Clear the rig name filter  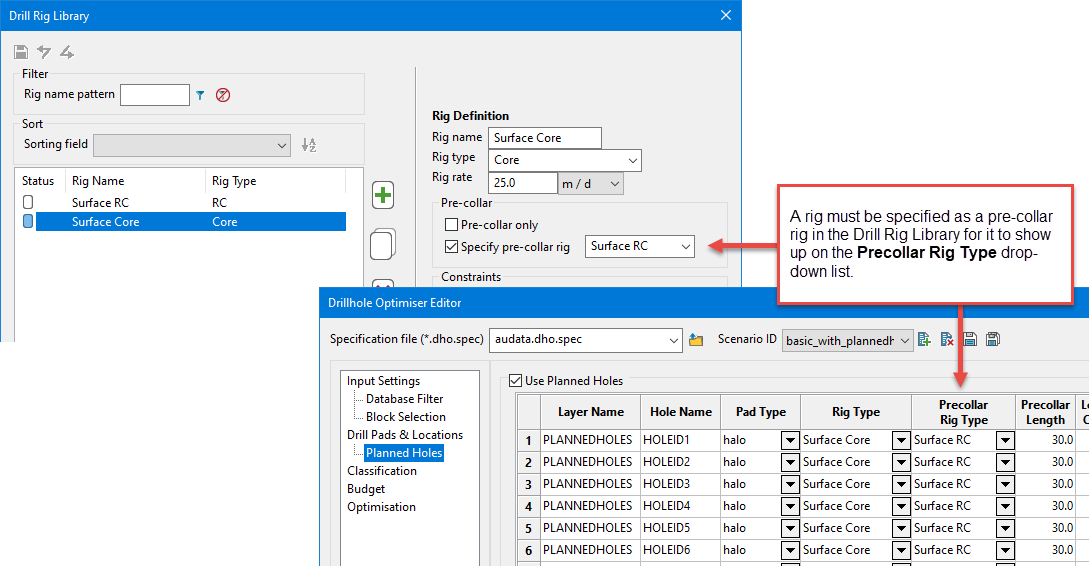click(223, 95)
